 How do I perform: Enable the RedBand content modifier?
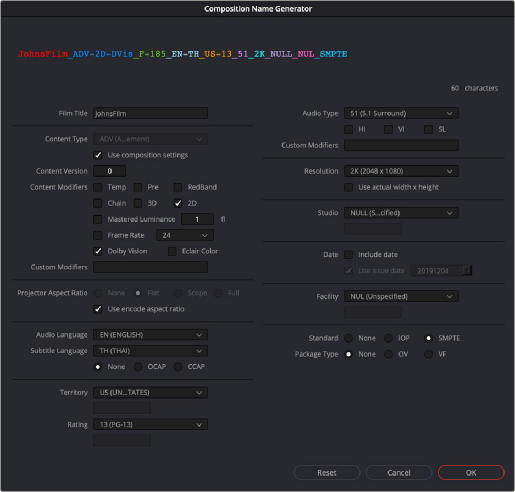[178, 187]
